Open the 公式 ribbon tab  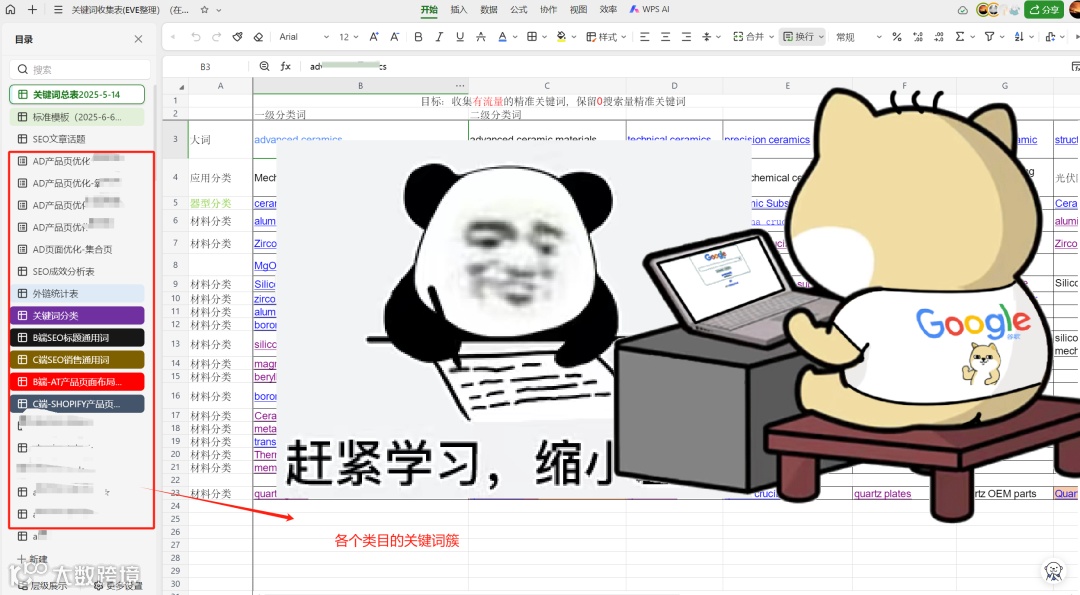519,10
